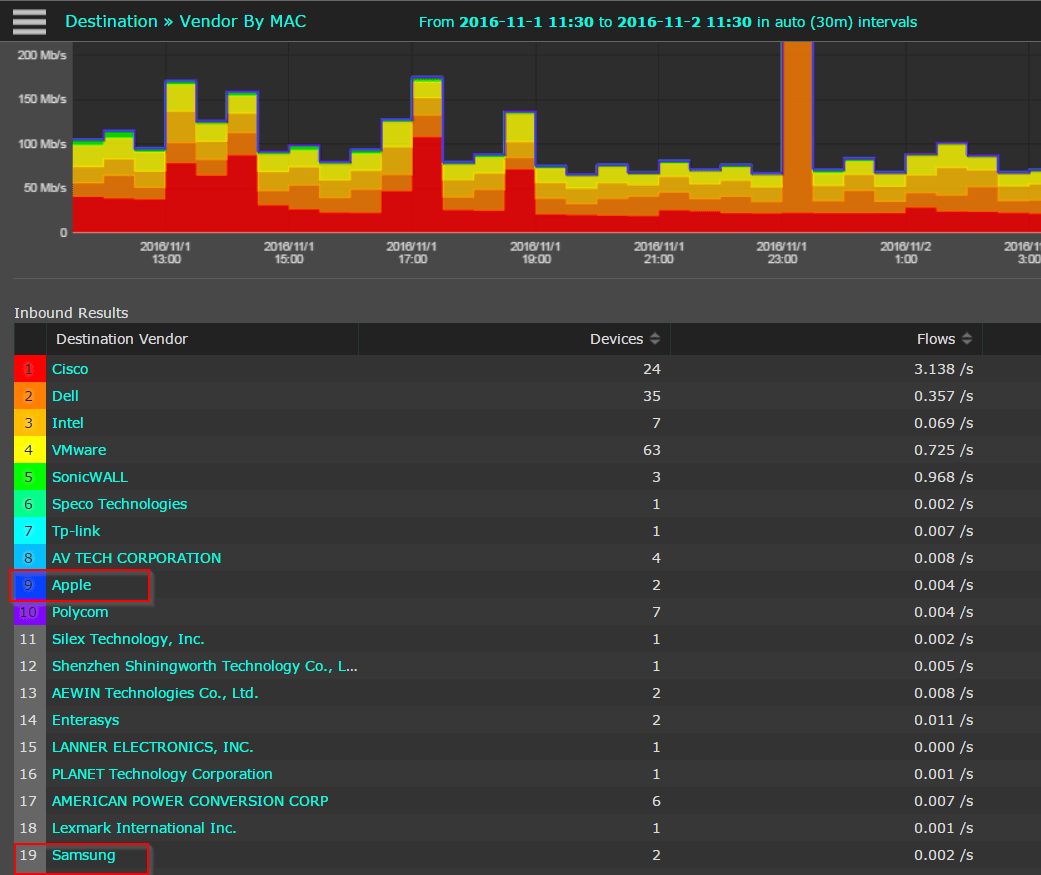Click the 3.138 /s flows value

943,369
